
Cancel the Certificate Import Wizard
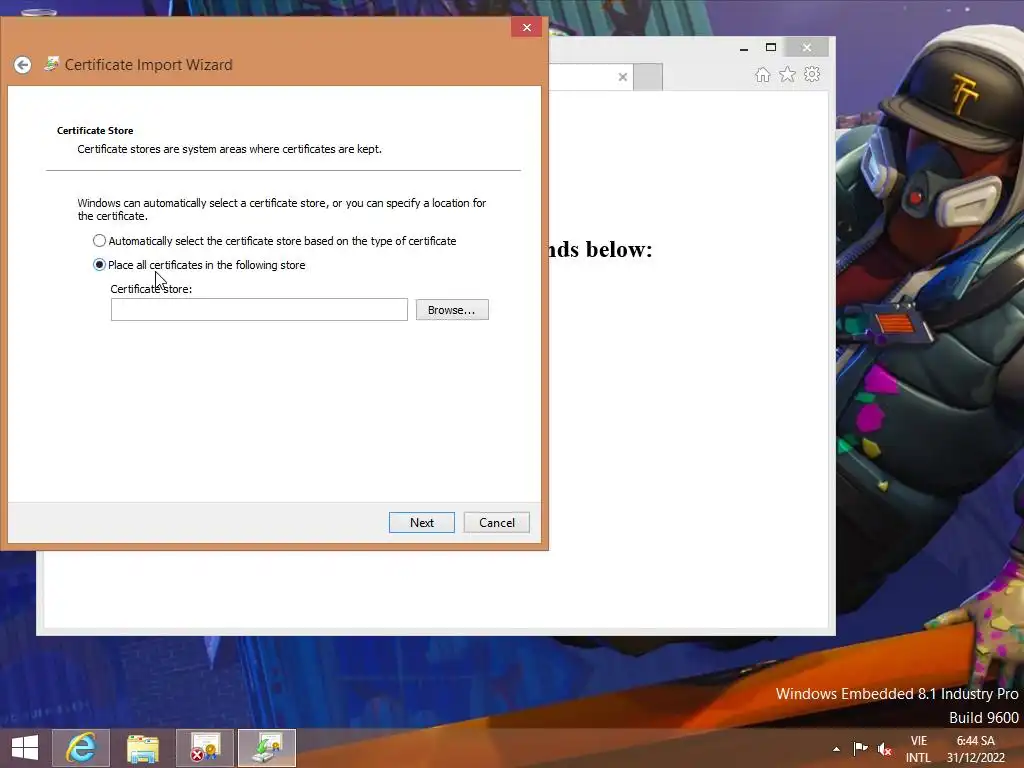[x=496, y=522]
